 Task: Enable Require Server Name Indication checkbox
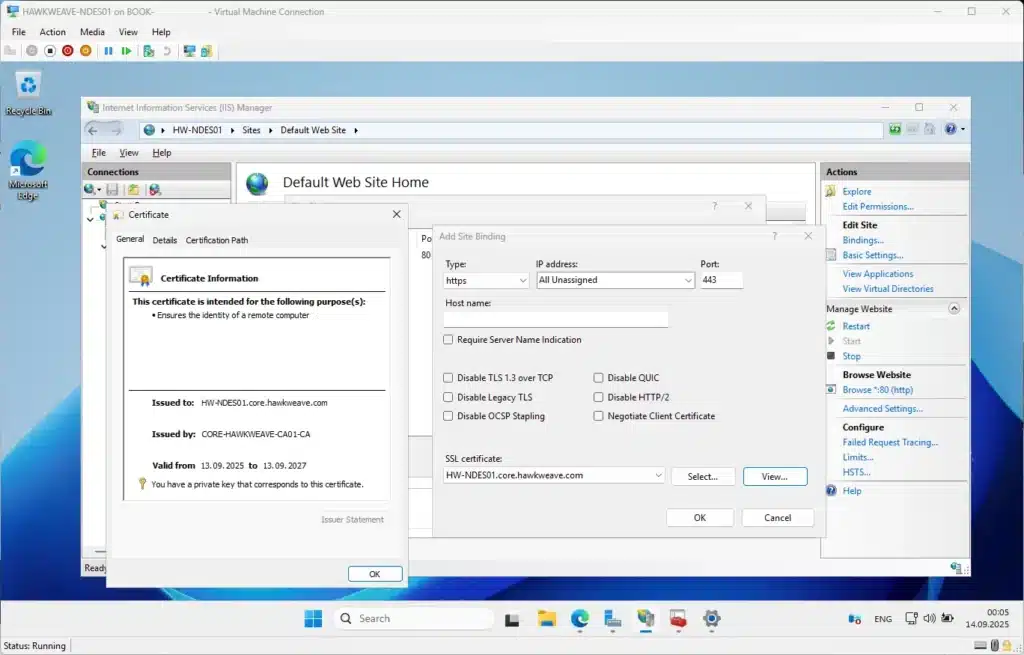click(x=449, y=340)
